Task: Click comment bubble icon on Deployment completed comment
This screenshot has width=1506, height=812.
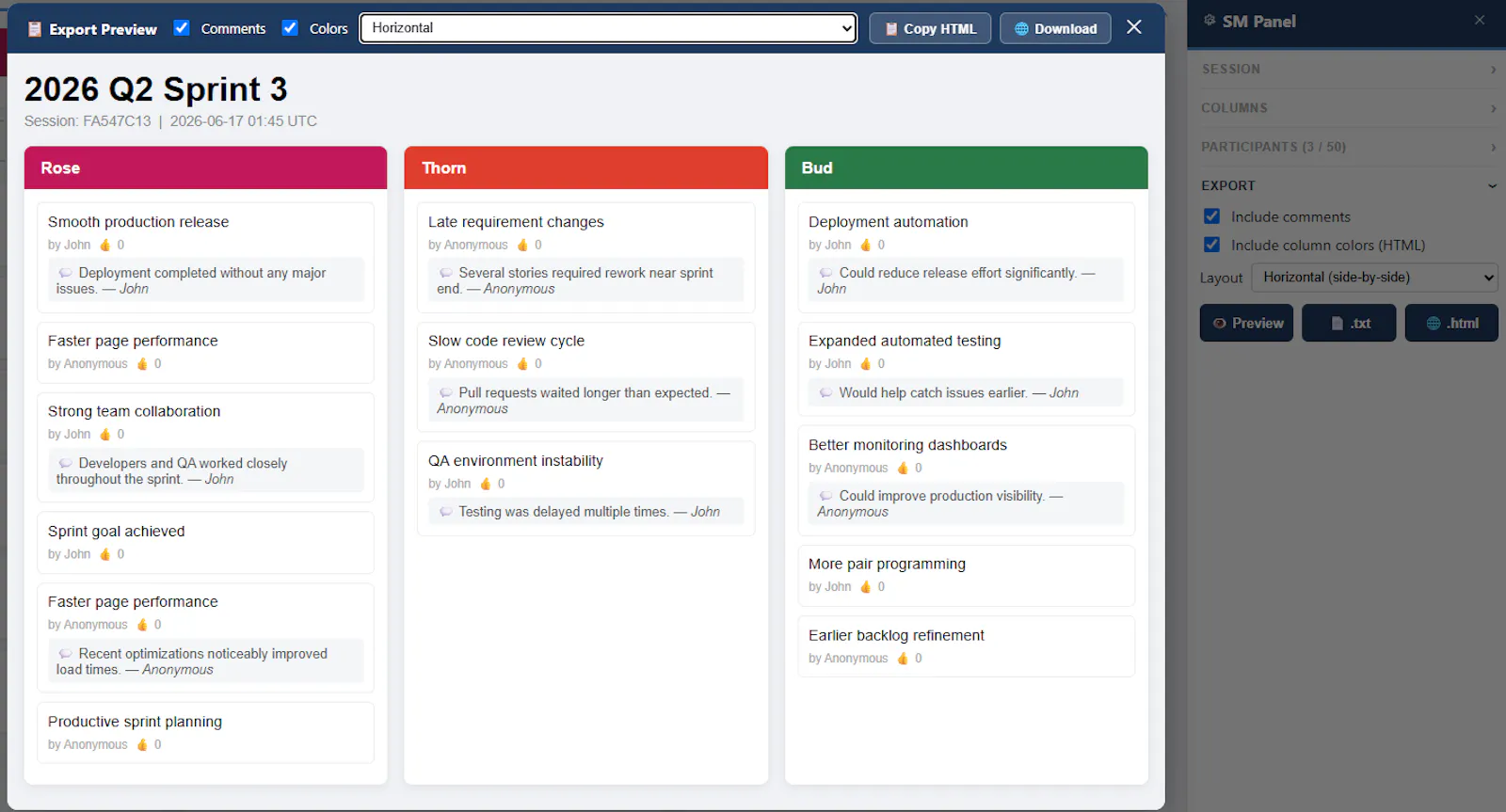Action: pyautogui.click(x=65, y=273)
